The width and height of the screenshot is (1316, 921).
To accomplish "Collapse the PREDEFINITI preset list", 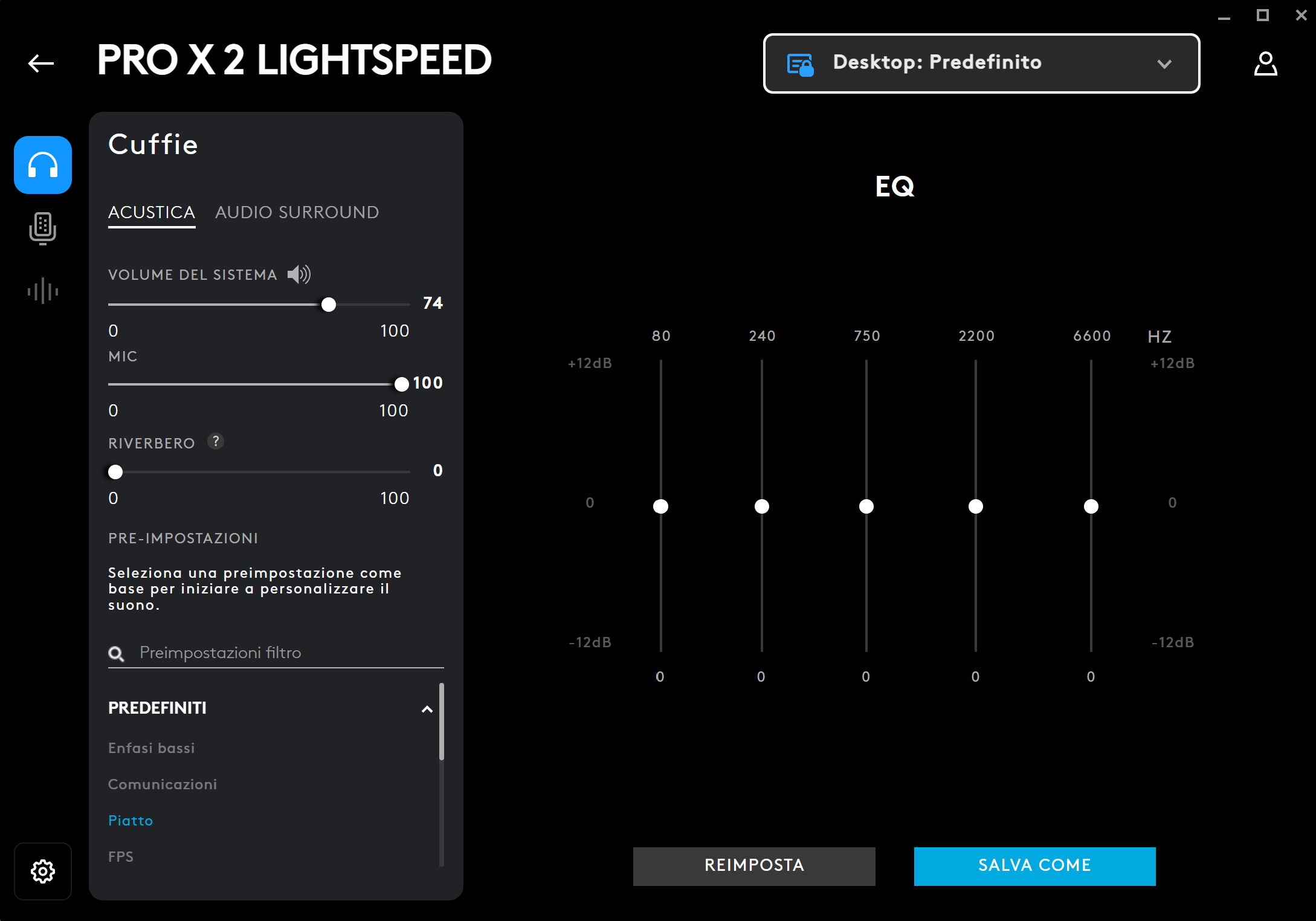I will 427,709.
